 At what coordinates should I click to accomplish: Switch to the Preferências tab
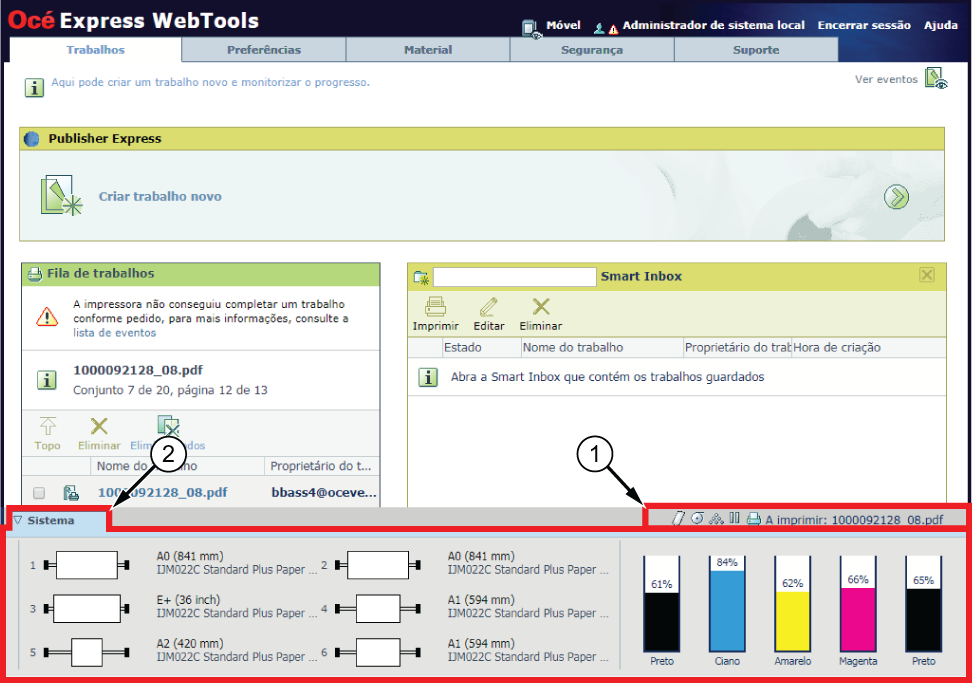(x=263, y=50)
